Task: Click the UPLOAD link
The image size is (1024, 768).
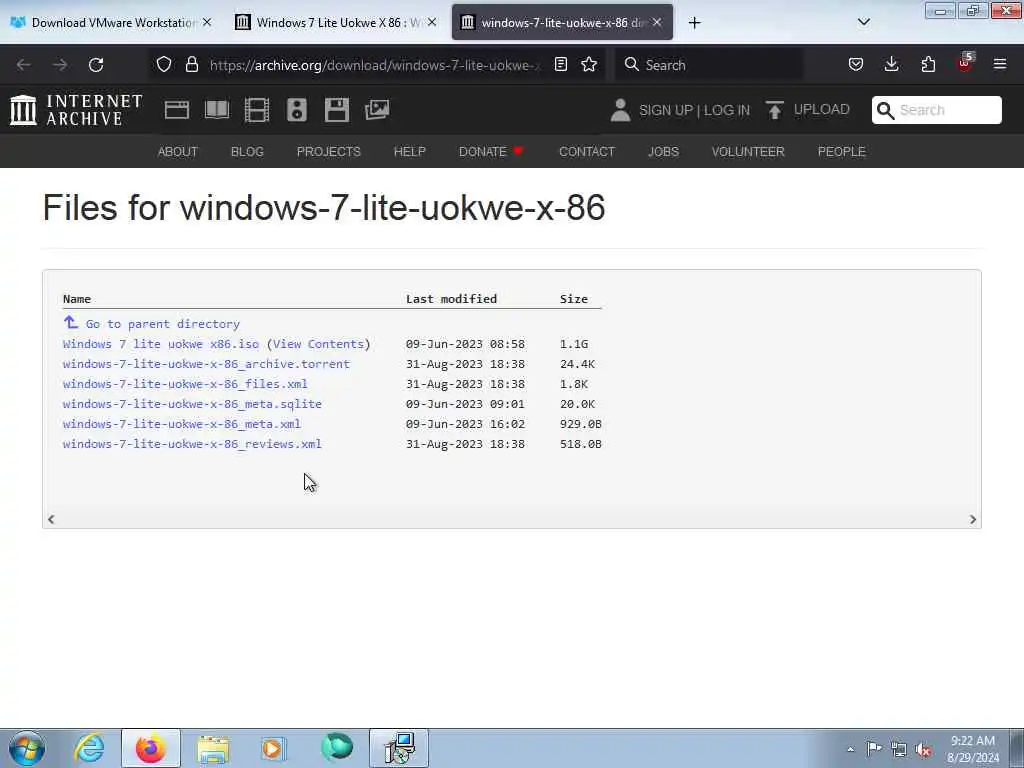Action: (822, 110)
